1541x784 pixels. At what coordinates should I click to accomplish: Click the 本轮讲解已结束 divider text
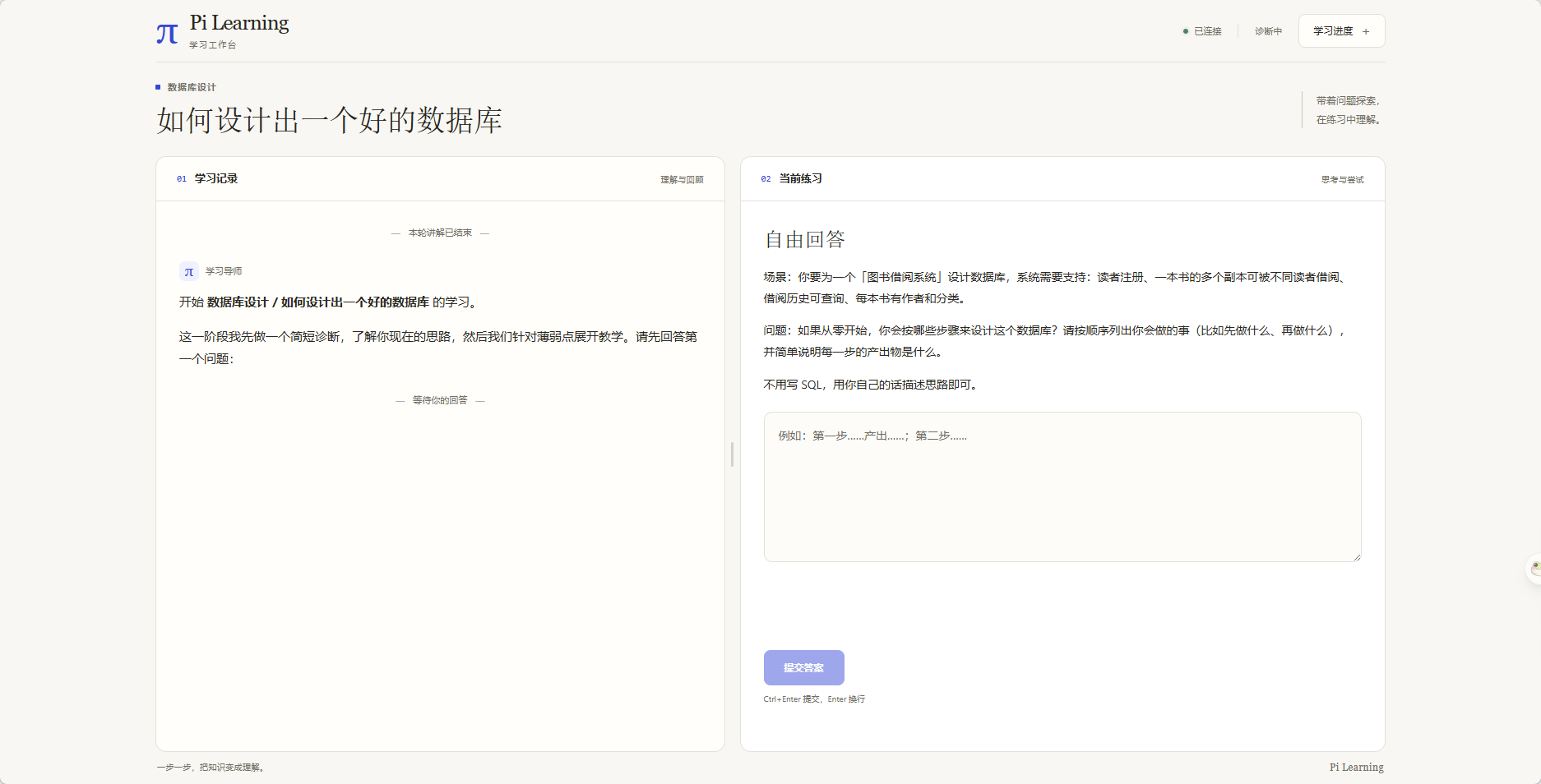pos(440,233)
